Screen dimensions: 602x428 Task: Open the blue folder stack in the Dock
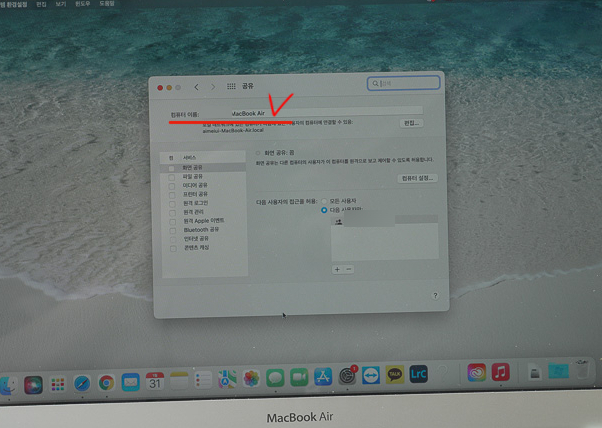click(x=558, y=370)
